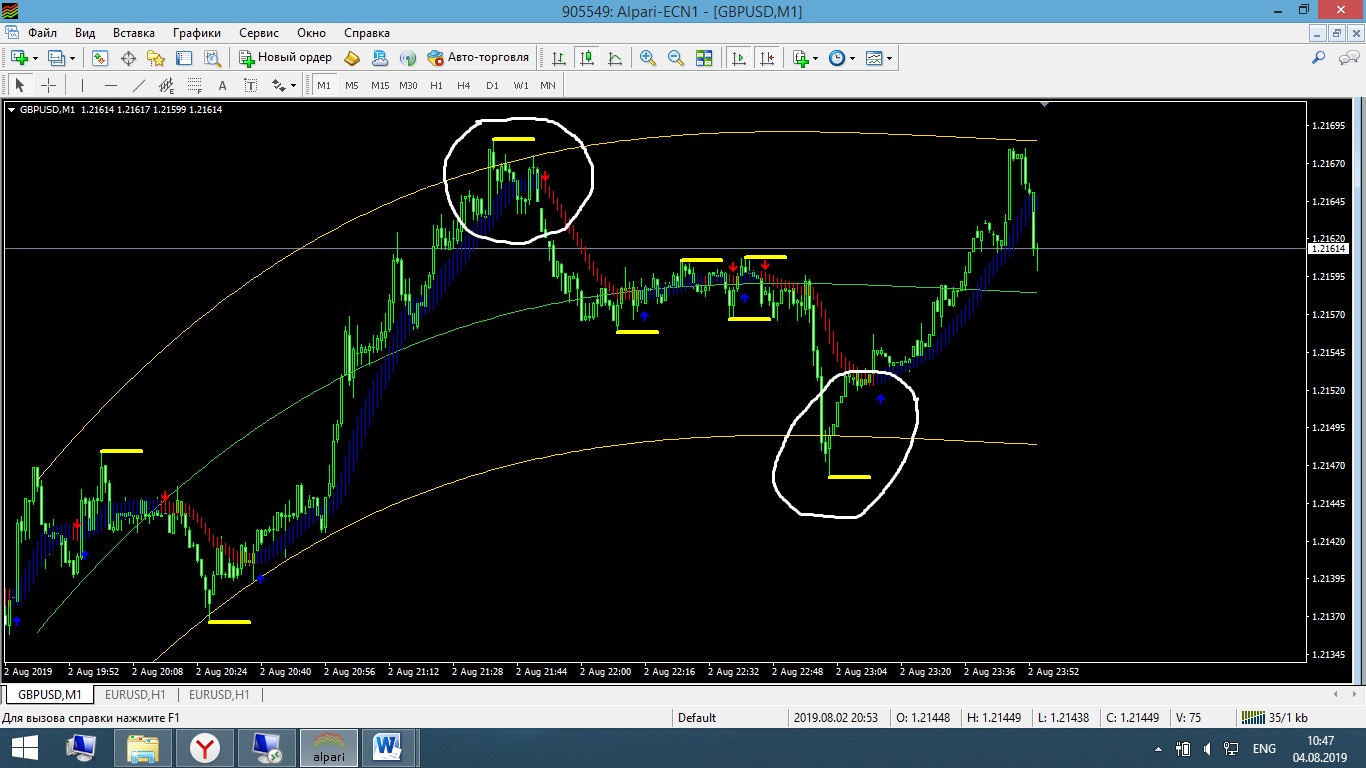Insert an arrow symbol on the chart
This screenshot has width=1366, height=768.
coord(278,85)
